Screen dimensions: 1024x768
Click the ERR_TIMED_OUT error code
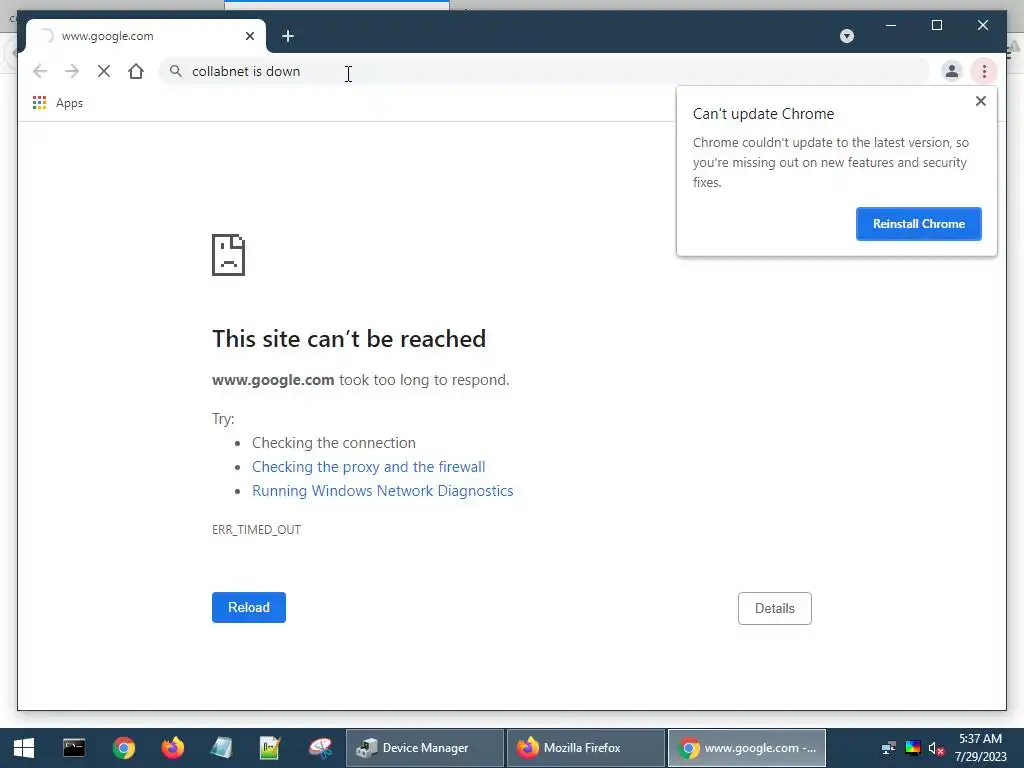click(x=256, y=530)
